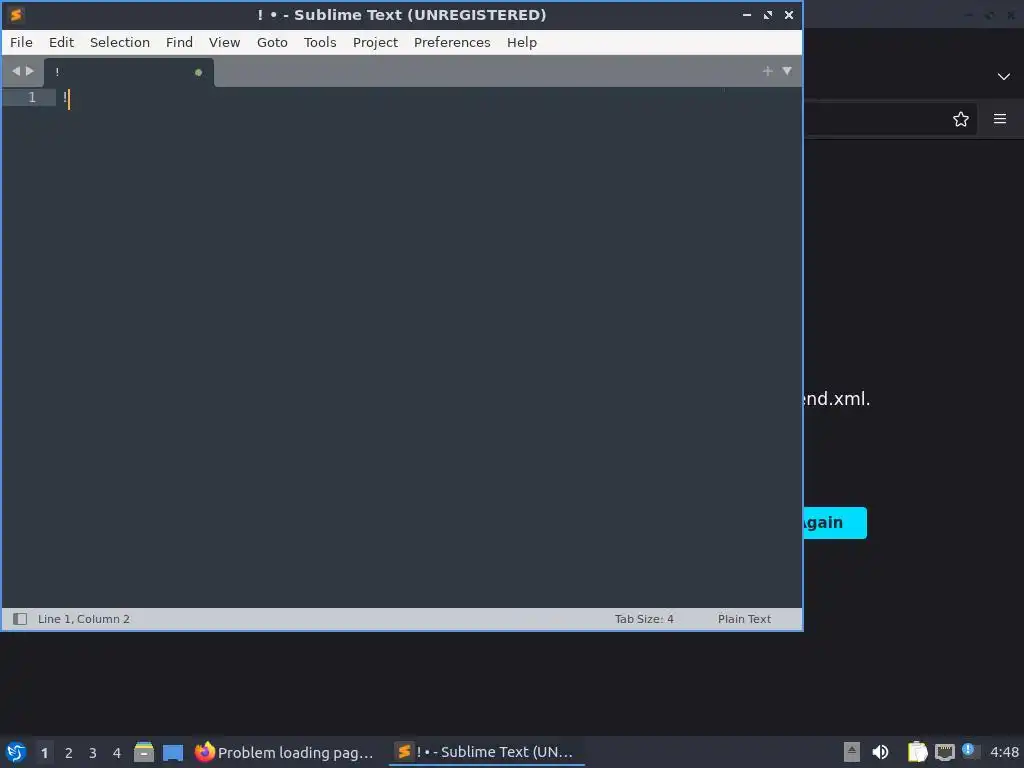This screenshot has width=1024, height=768.
Task: Click line number 1 in the gutter
Action: point(31,97)
